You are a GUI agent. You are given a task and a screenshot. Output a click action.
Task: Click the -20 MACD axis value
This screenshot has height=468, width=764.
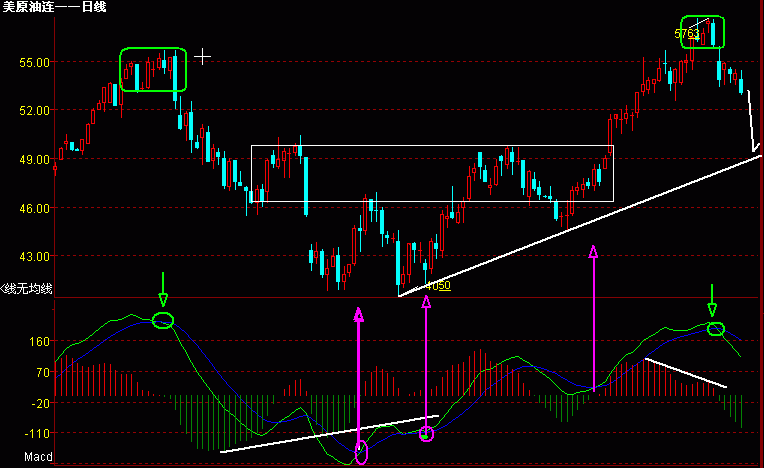41,403
